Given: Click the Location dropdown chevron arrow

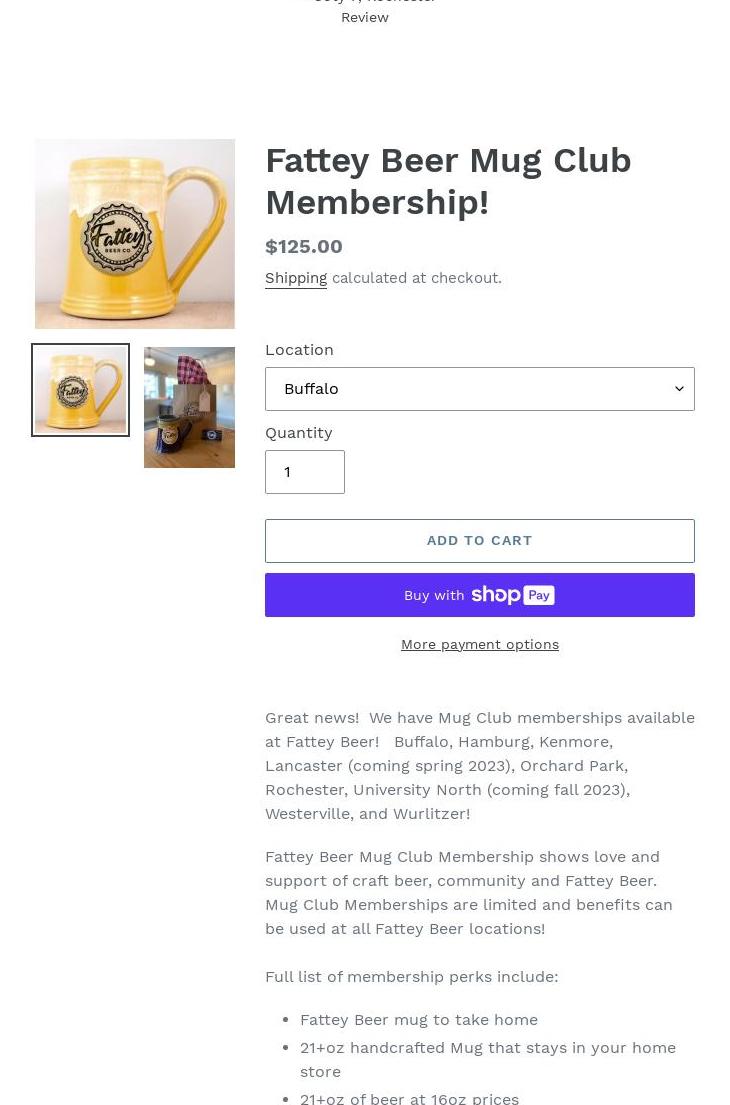Looking at the screenshot, I should [679, 389].
